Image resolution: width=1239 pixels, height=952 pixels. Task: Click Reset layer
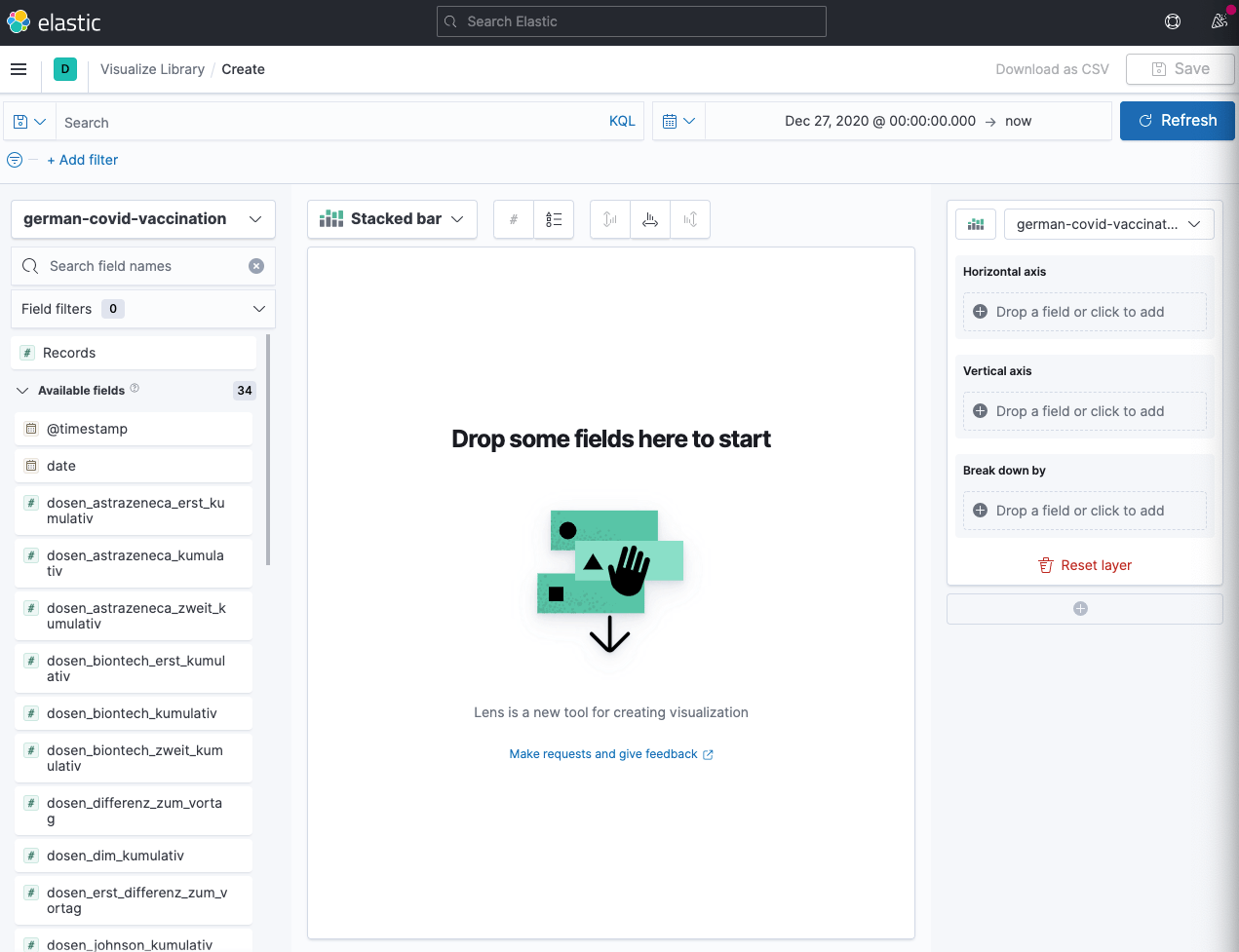[1085, 565]
